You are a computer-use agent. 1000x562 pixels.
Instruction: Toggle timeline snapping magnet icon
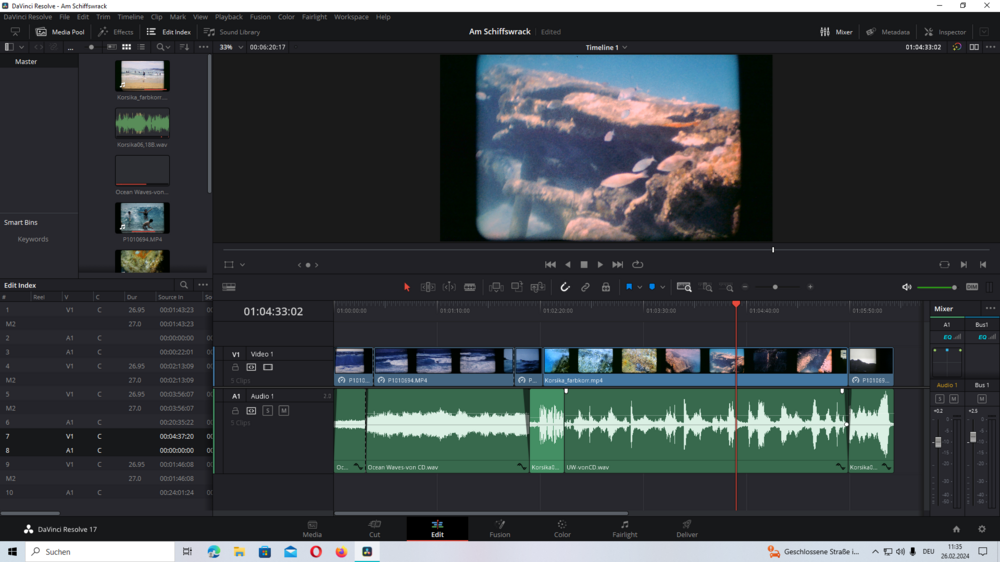(x=565, y=287)
